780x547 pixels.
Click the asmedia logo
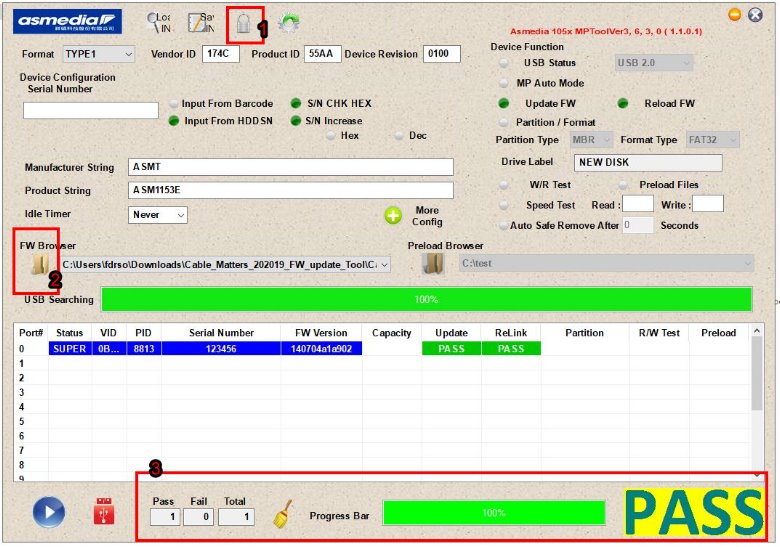click(x=67, y=21)
